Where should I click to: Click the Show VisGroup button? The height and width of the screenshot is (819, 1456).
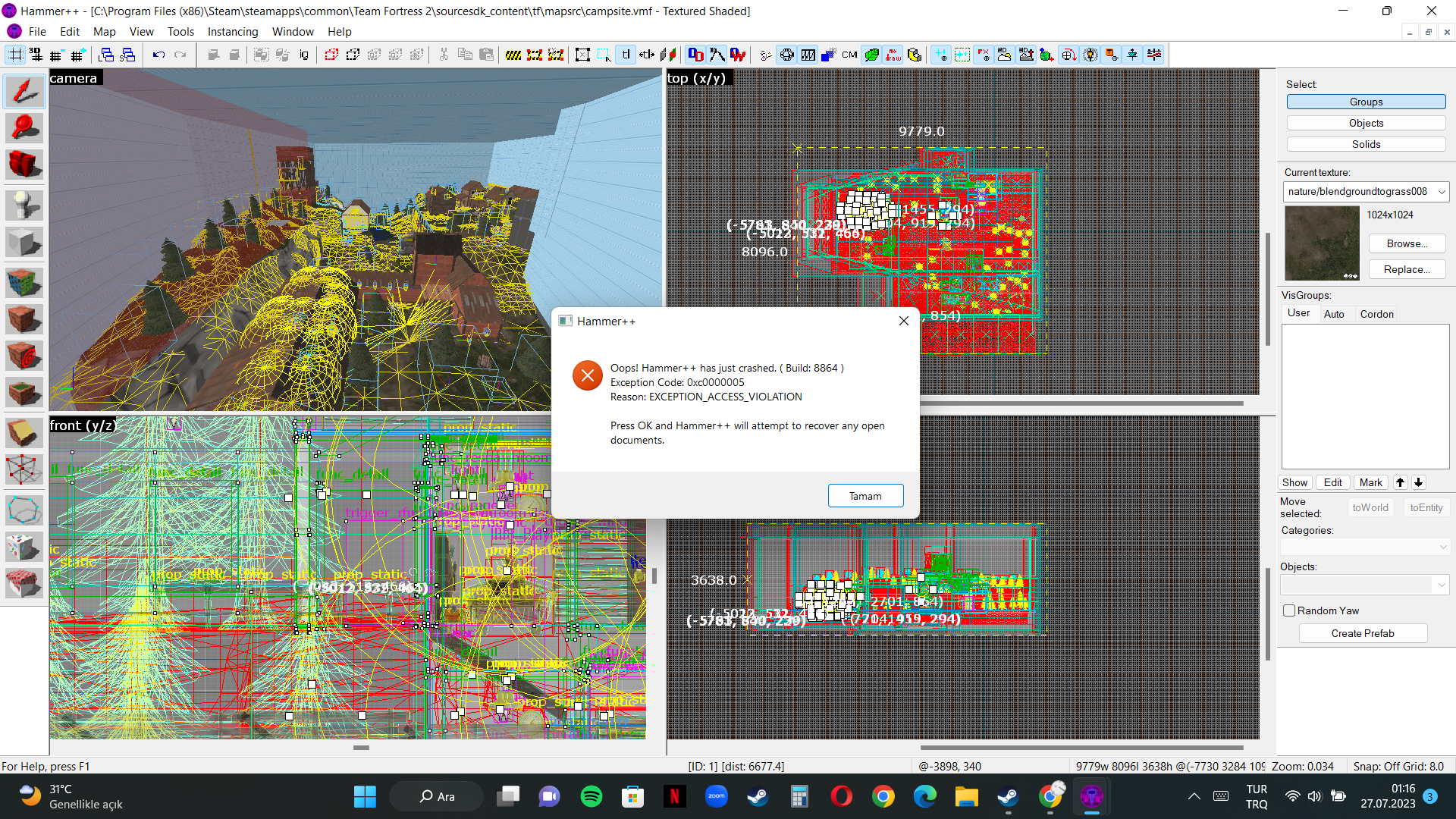click(x=1294, y=482)
